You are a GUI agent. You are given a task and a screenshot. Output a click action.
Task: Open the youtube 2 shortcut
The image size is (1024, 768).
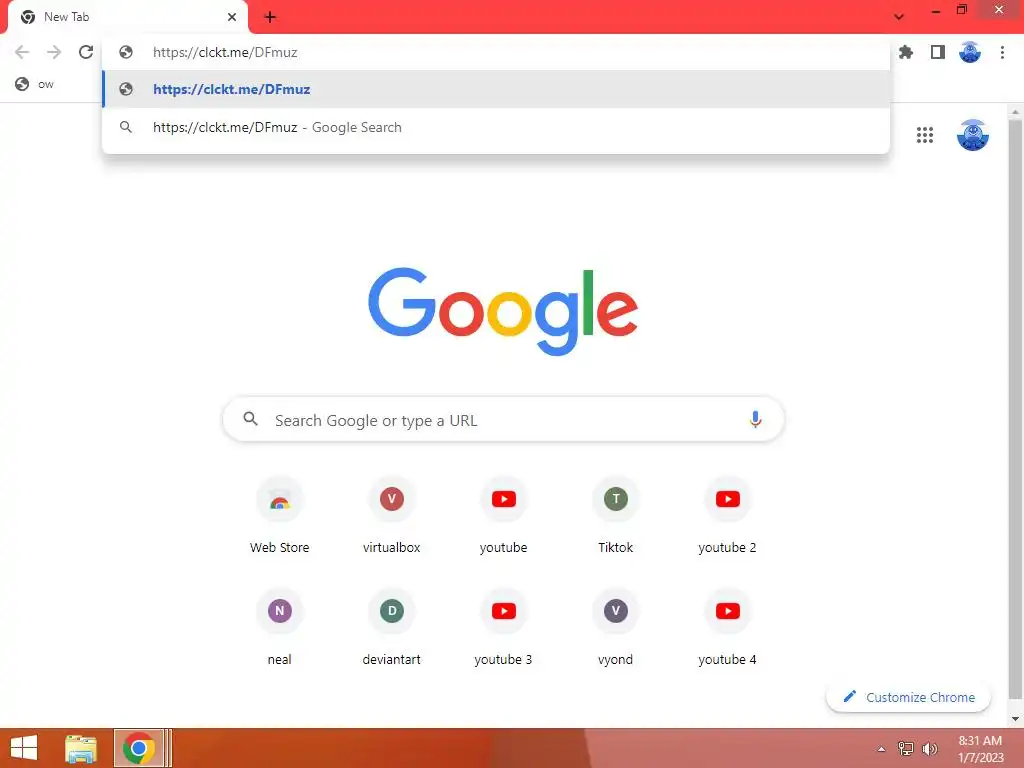point(728,517)
